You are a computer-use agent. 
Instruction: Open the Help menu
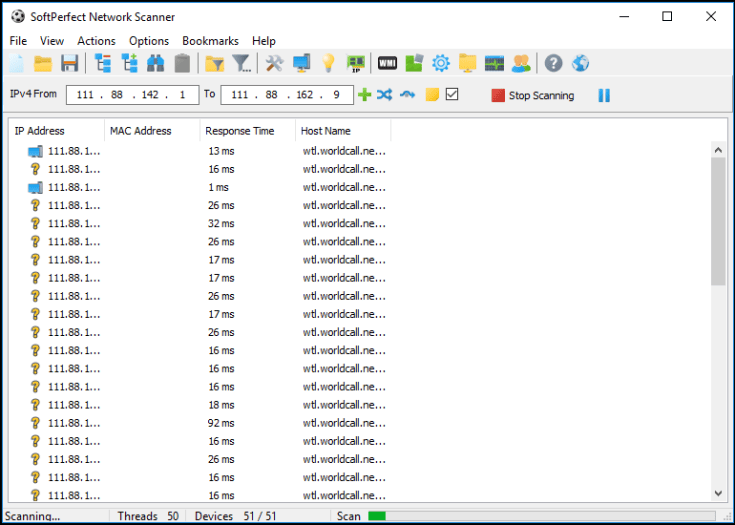pyautogui.click(x=263, y=41)
